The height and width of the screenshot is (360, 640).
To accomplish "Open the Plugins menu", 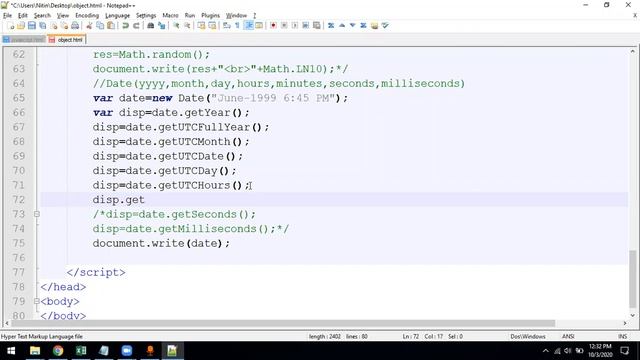I will pos(210,16).
